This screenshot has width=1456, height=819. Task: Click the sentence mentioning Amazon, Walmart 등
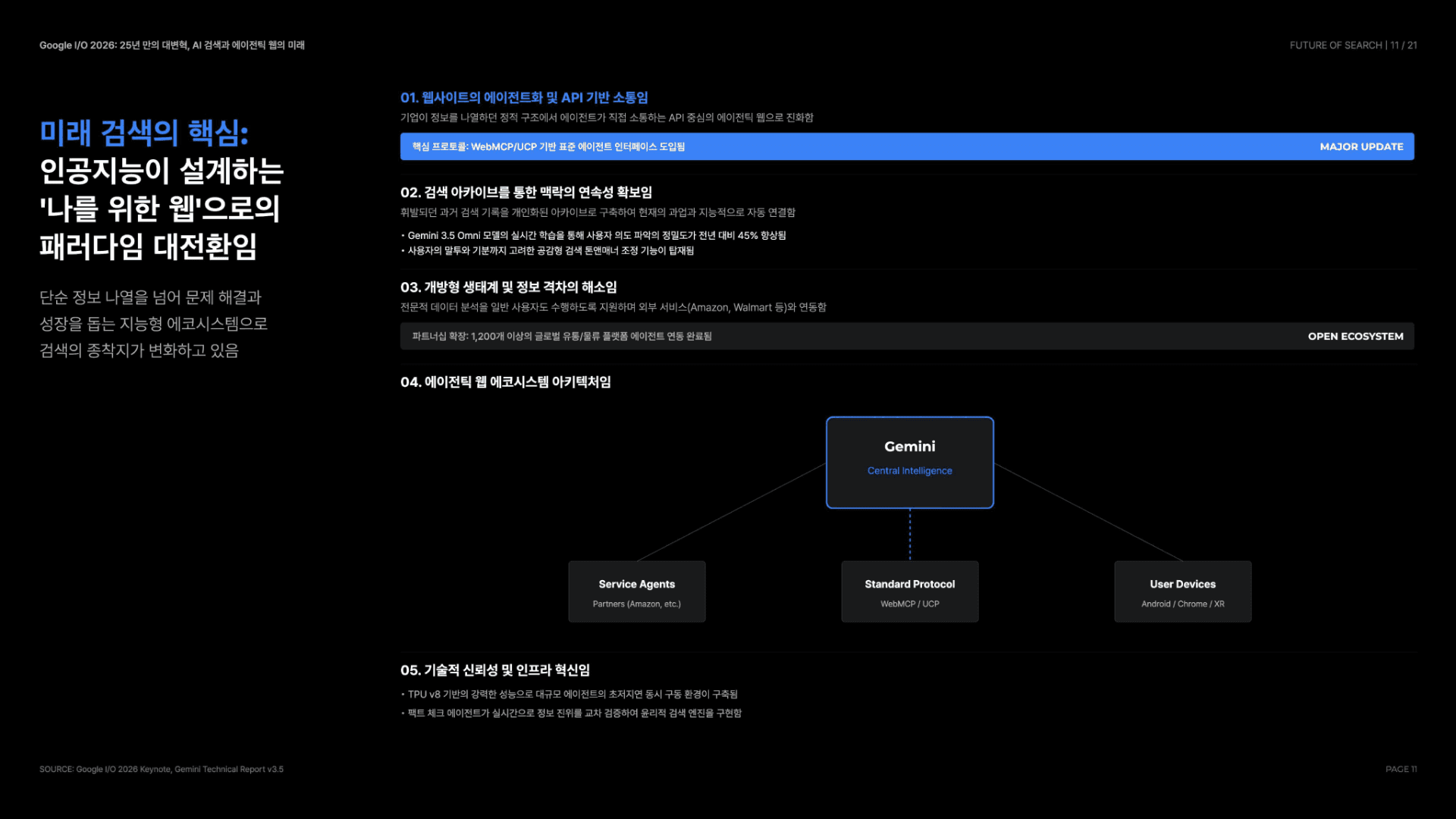(x=613, y=307)
